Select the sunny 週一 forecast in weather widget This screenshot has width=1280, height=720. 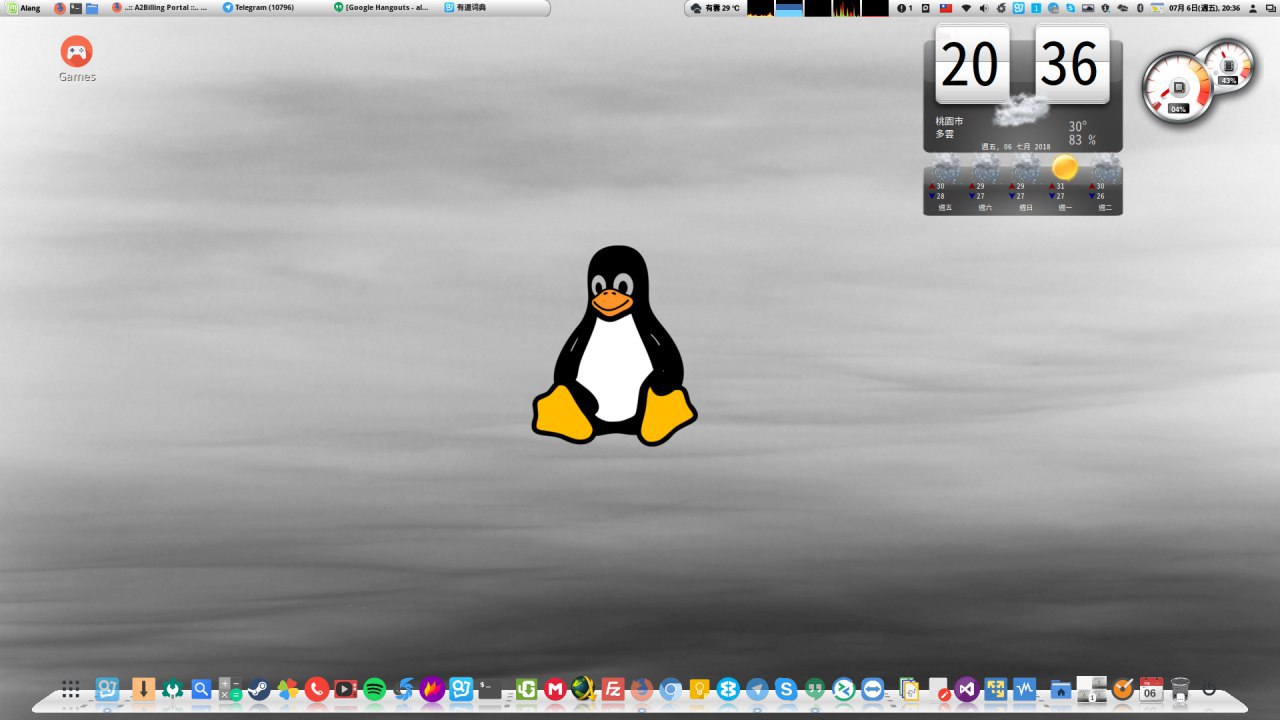1065,182
